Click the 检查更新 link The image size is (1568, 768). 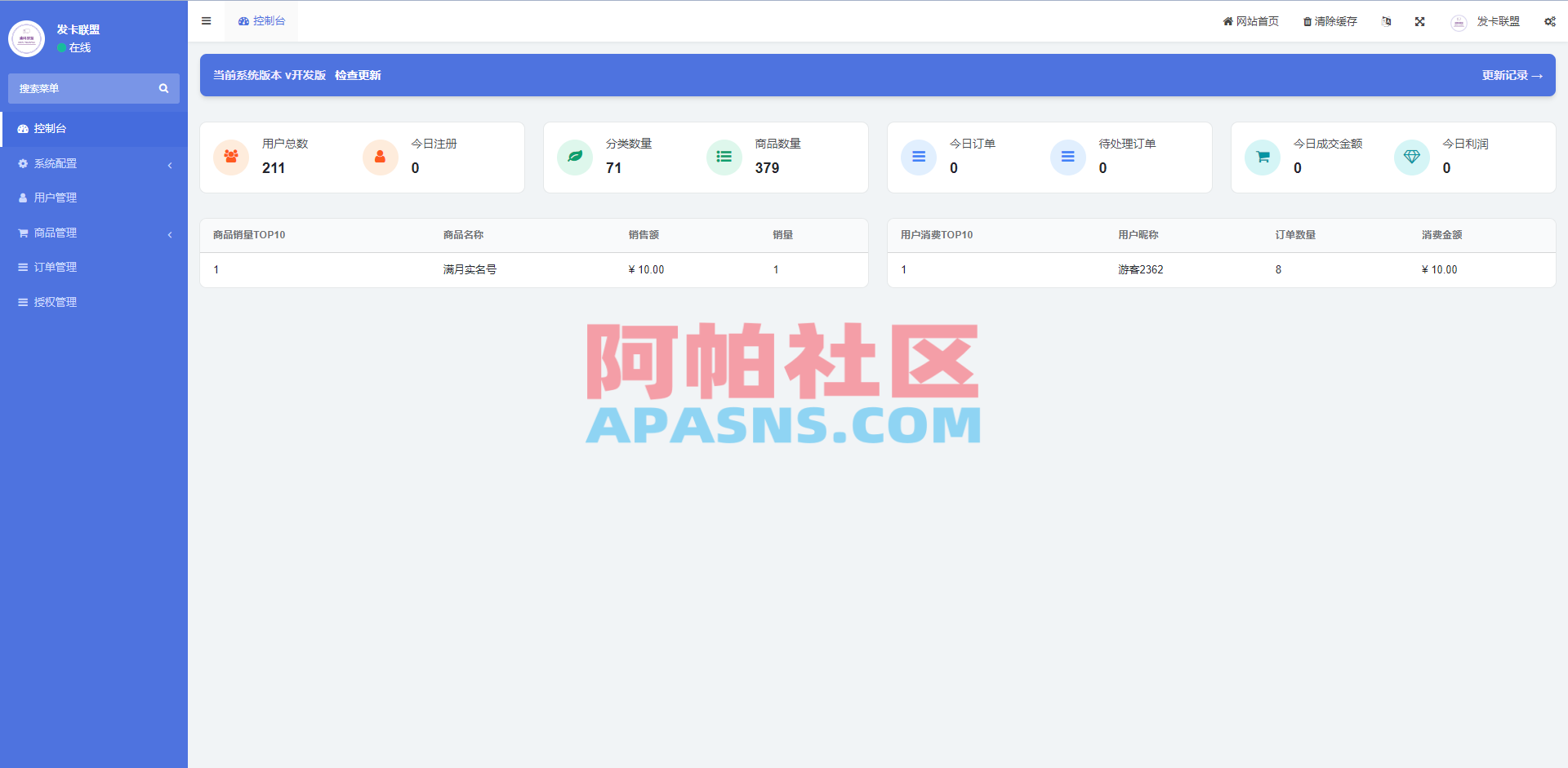pos(357,74)
